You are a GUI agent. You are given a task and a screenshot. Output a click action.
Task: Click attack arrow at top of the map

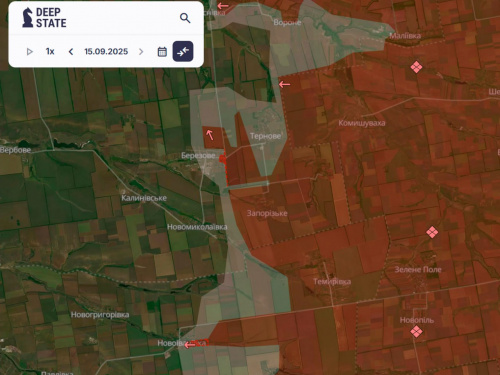[x=223, y=6]
